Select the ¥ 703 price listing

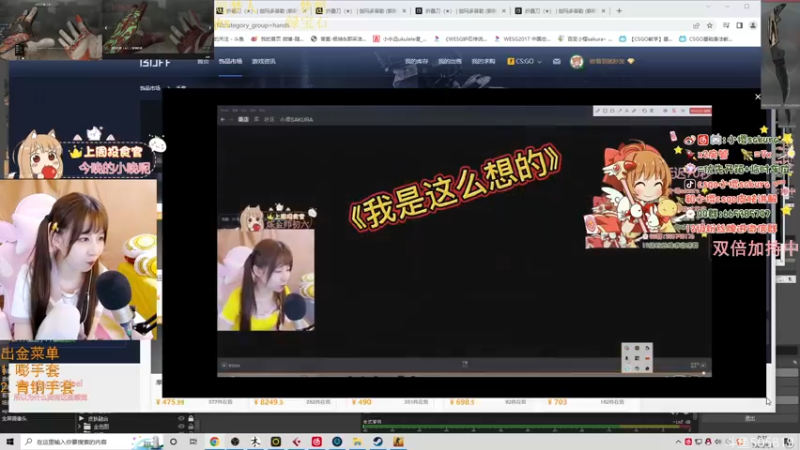coord(557,402)
